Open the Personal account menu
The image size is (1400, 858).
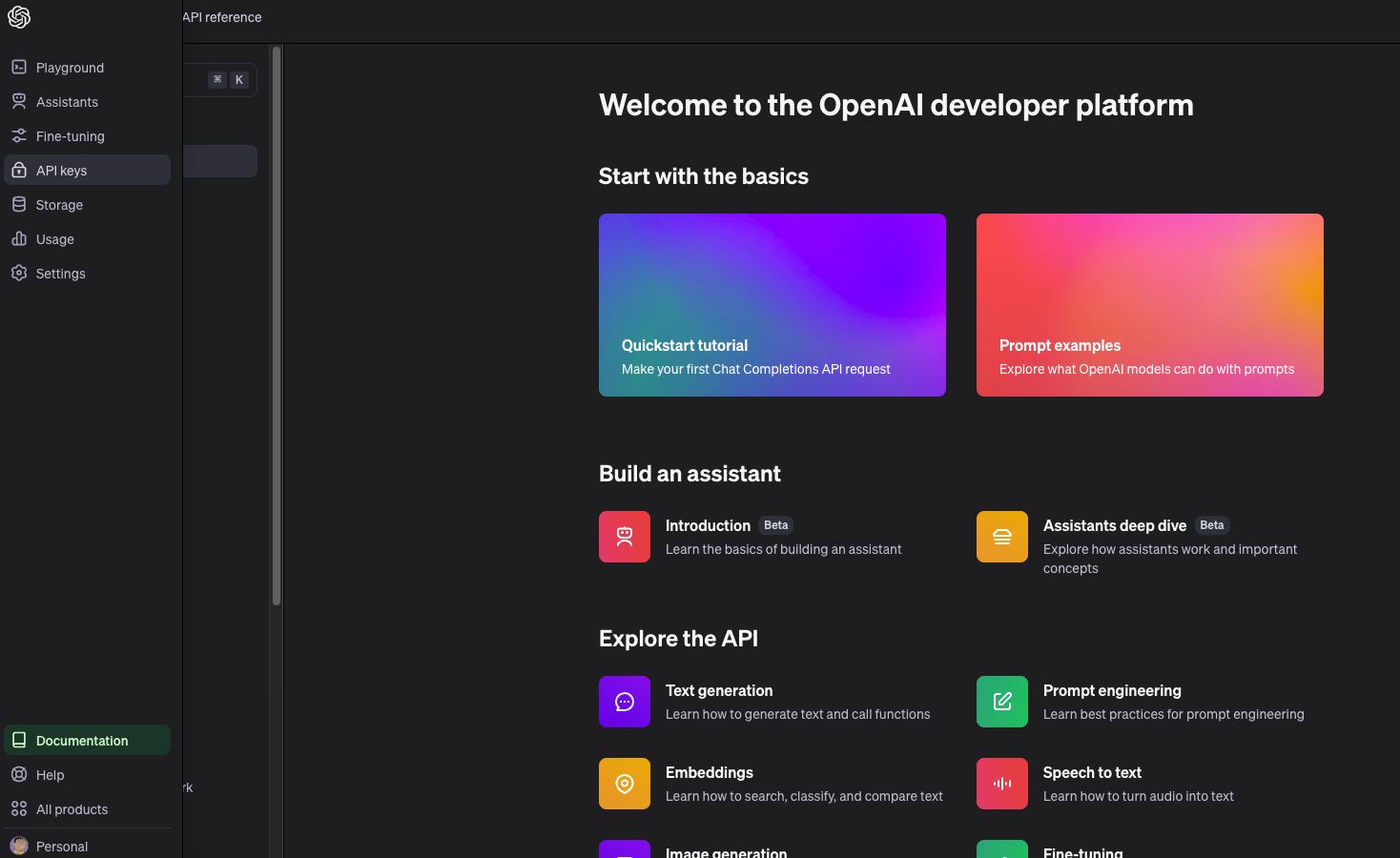tap(88, 846)
